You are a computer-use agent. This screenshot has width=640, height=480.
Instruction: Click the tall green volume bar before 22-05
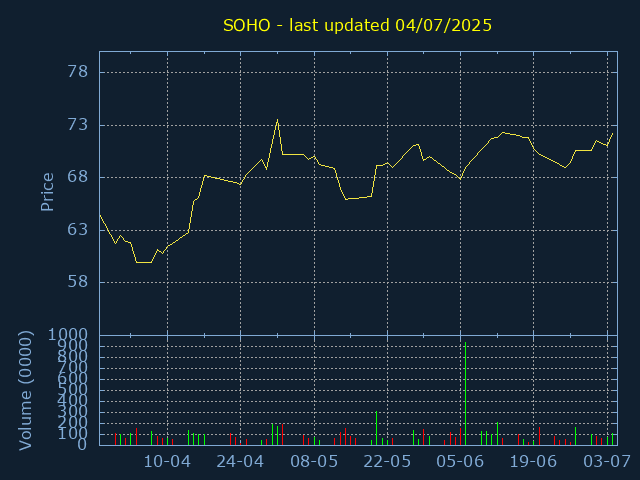(376, 428)
